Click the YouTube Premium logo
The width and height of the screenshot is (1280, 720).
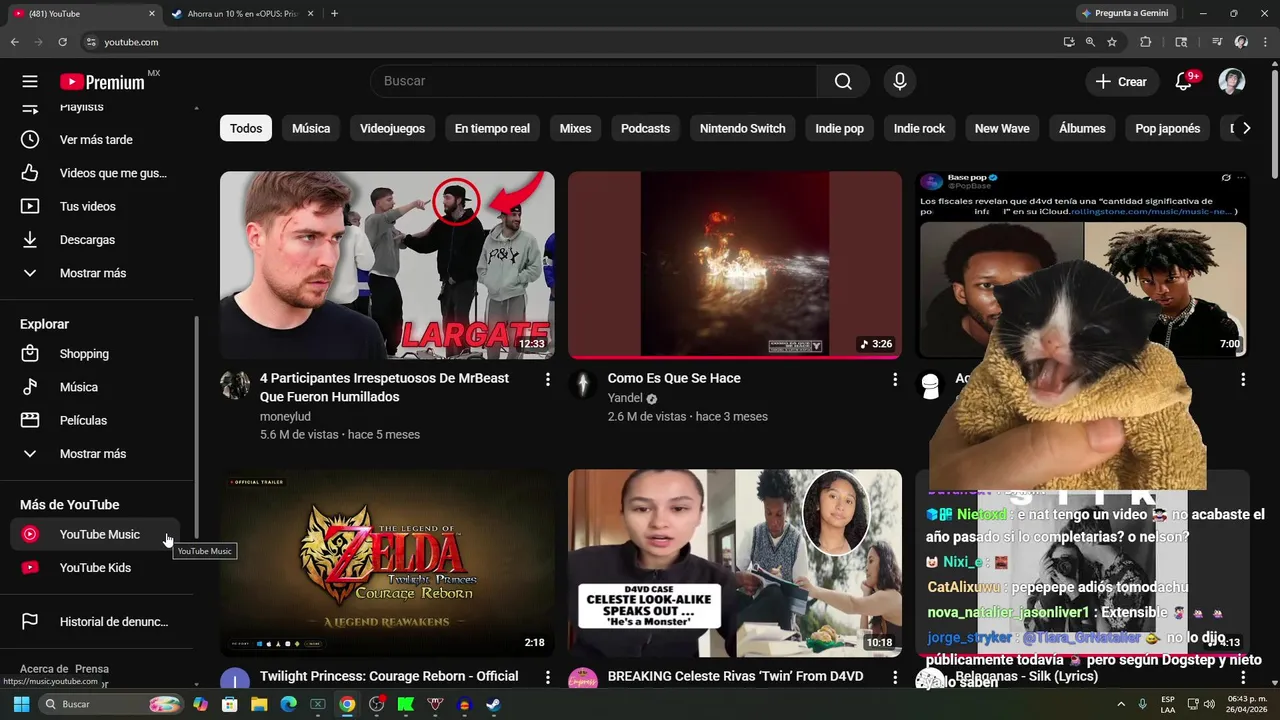tap(102, 82)
